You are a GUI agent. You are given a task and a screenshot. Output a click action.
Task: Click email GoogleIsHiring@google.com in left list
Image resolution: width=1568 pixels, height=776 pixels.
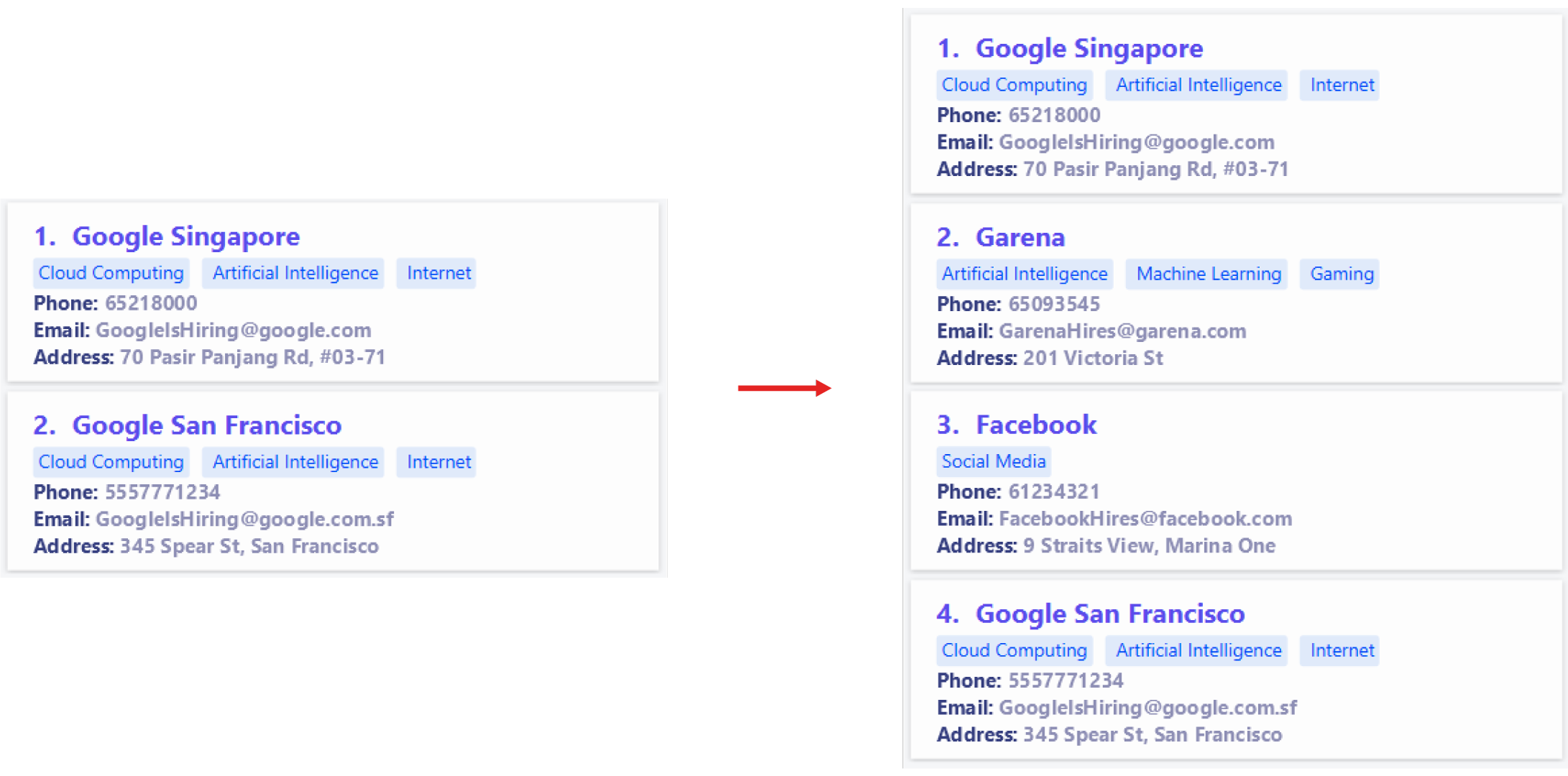pyautogui.click(x=234, y=331)
